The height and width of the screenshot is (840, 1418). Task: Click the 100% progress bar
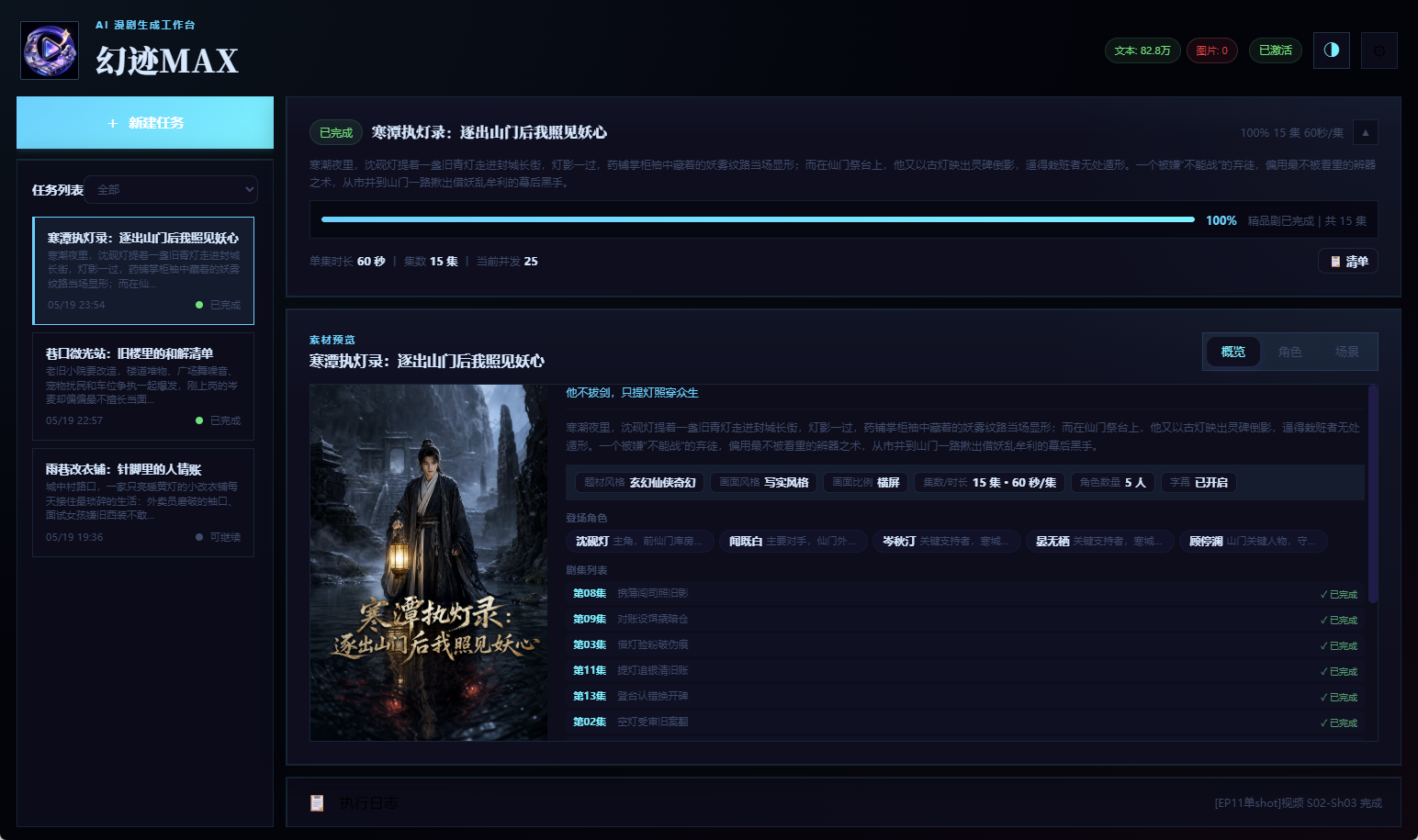(x=758, y=219)
